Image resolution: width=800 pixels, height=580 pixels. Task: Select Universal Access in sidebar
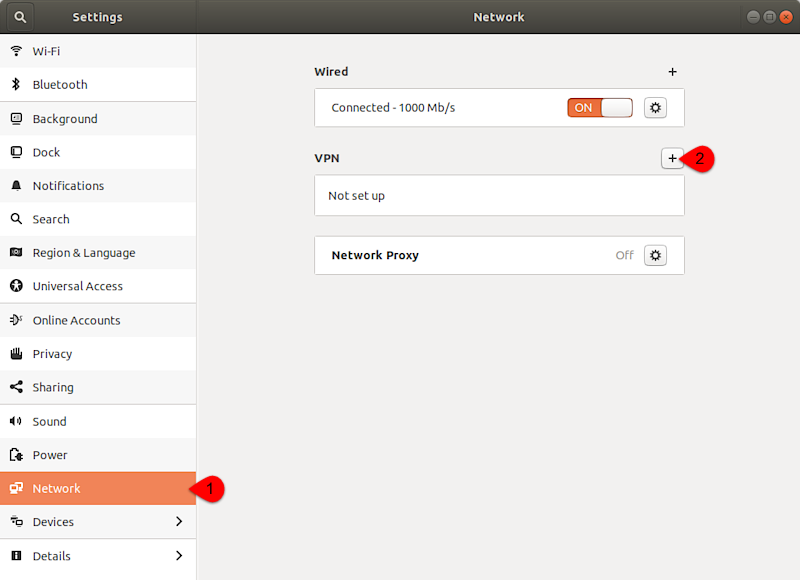pyautogui.click(x=77, y=286)
